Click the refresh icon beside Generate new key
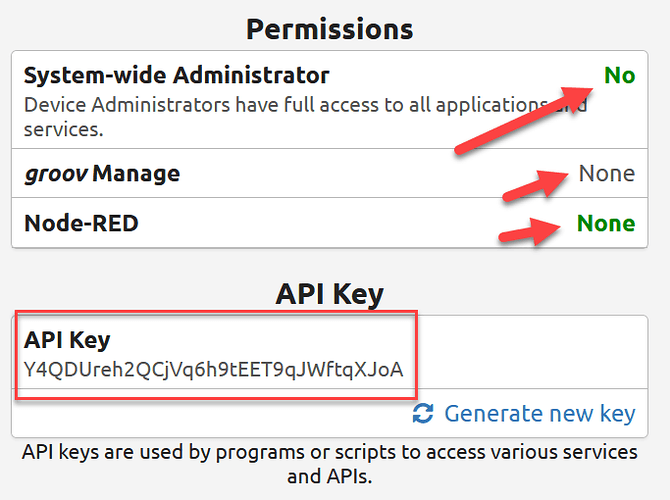Image resolution: width=670 pixels, height=500 pixels. (x=423, y=413)
